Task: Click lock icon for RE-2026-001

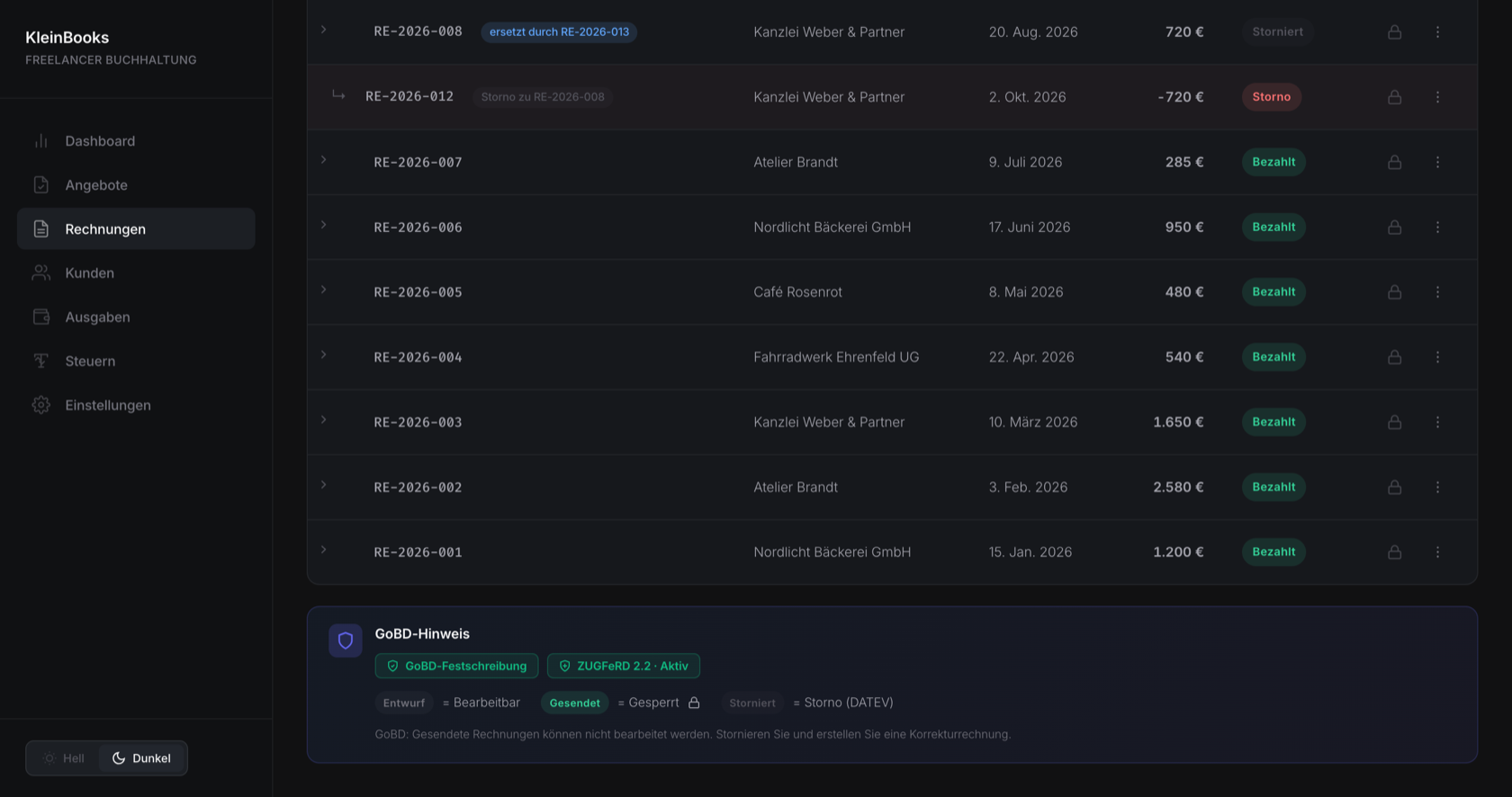Action: pyautogui.click(x=1394, y=552)
